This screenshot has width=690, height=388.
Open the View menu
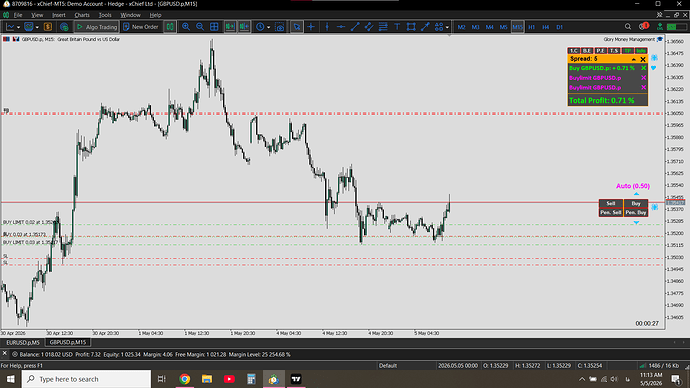[x=37, y=15]
